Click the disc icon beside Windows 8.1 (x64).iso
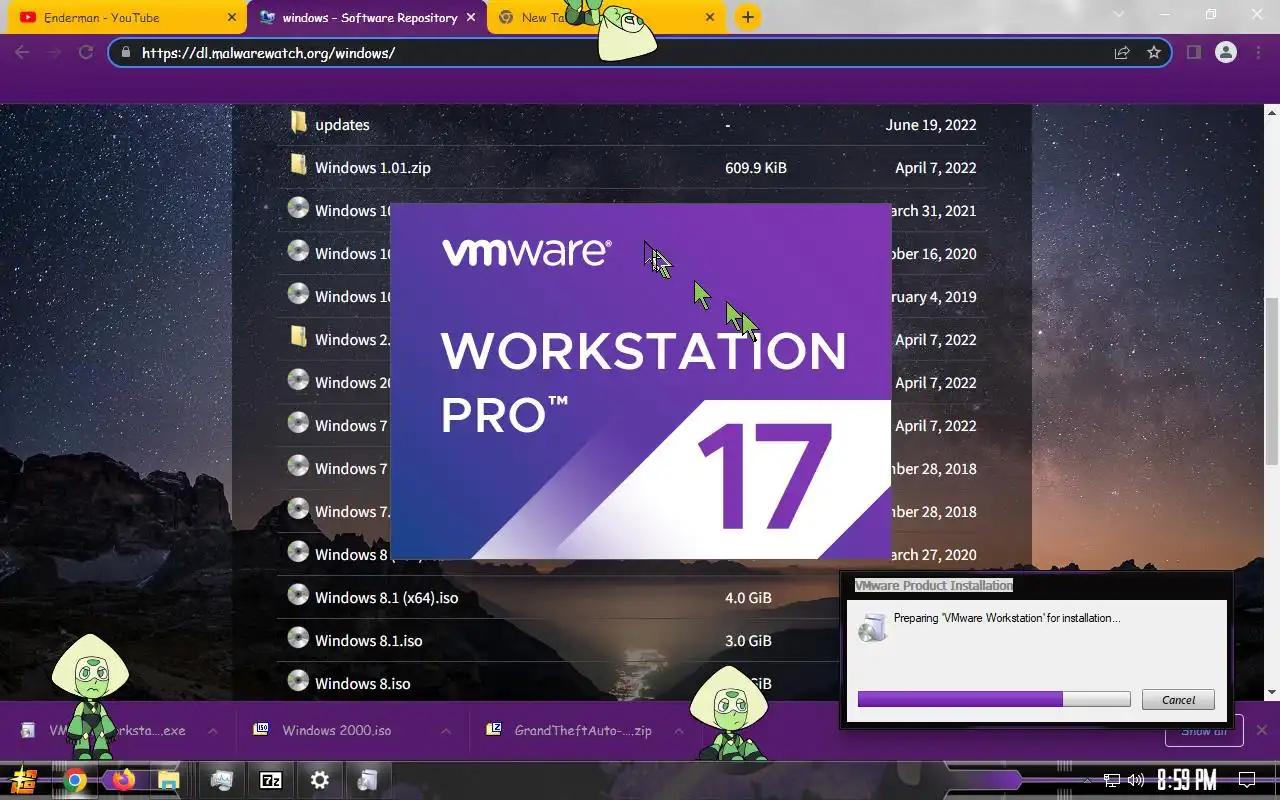Viewport: 1280px width, 800px height. 298,595
